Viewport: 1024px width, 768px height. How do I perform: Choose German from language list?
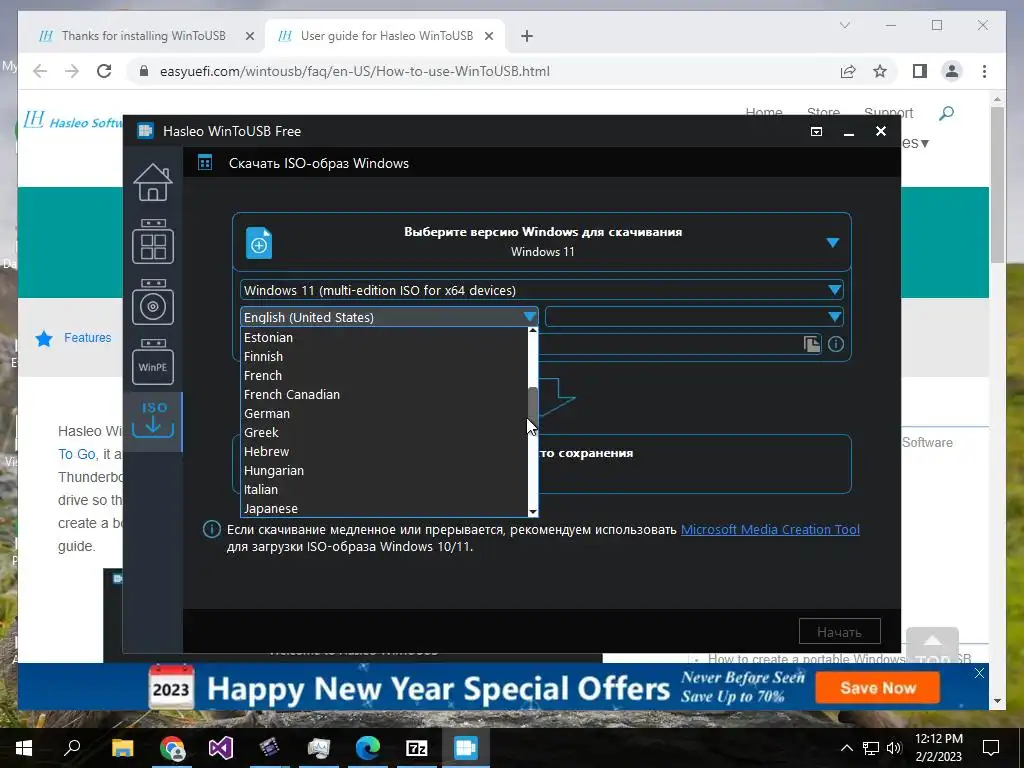pos(384,413)
